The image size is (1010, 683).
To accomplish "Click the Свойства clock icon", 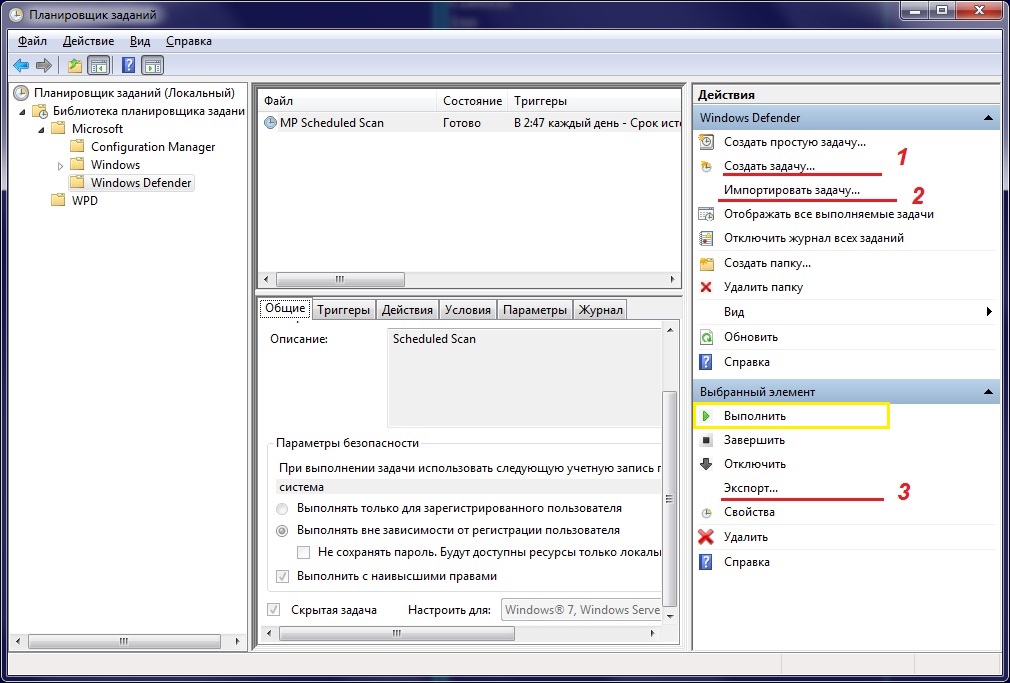I will pos(707,513).
